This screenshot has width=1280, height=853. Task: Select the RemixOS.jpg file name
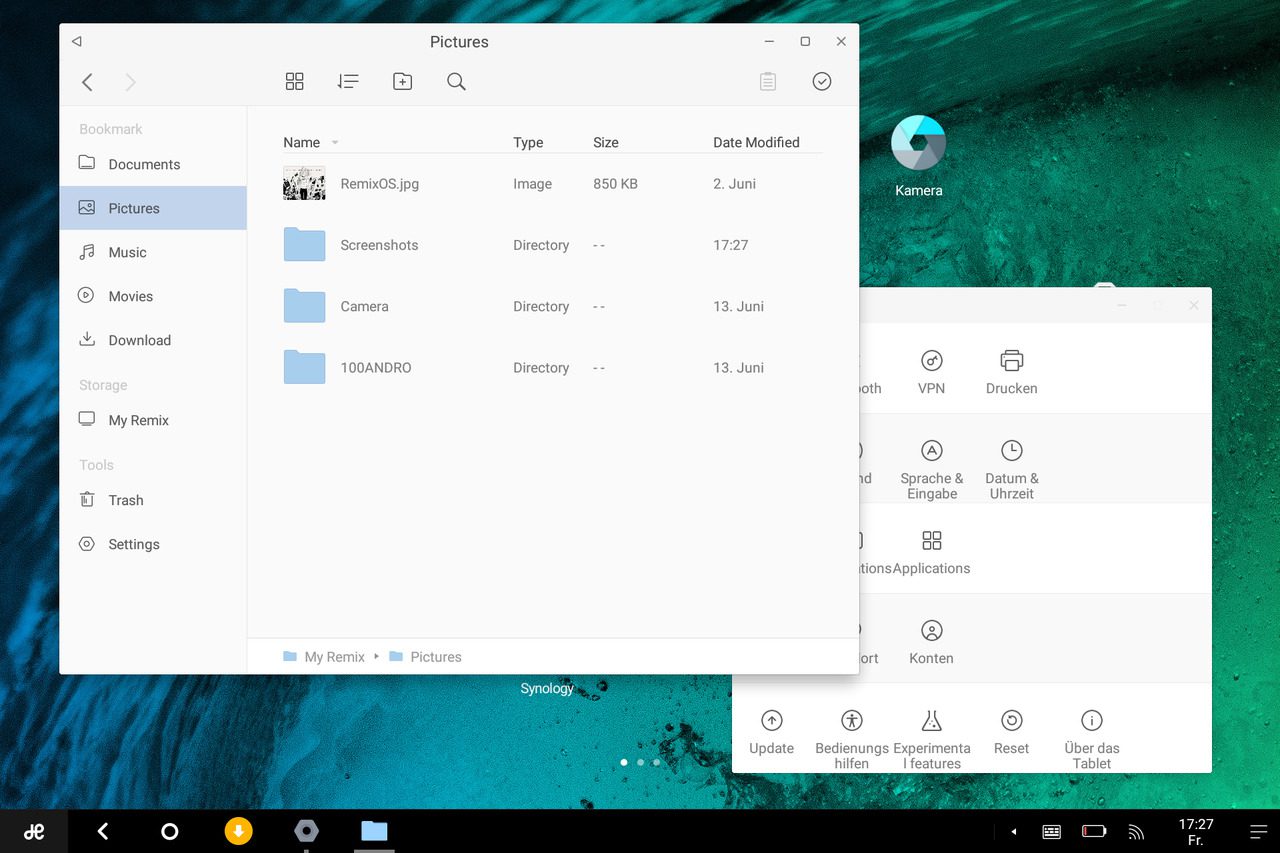[x=380, y=184]
